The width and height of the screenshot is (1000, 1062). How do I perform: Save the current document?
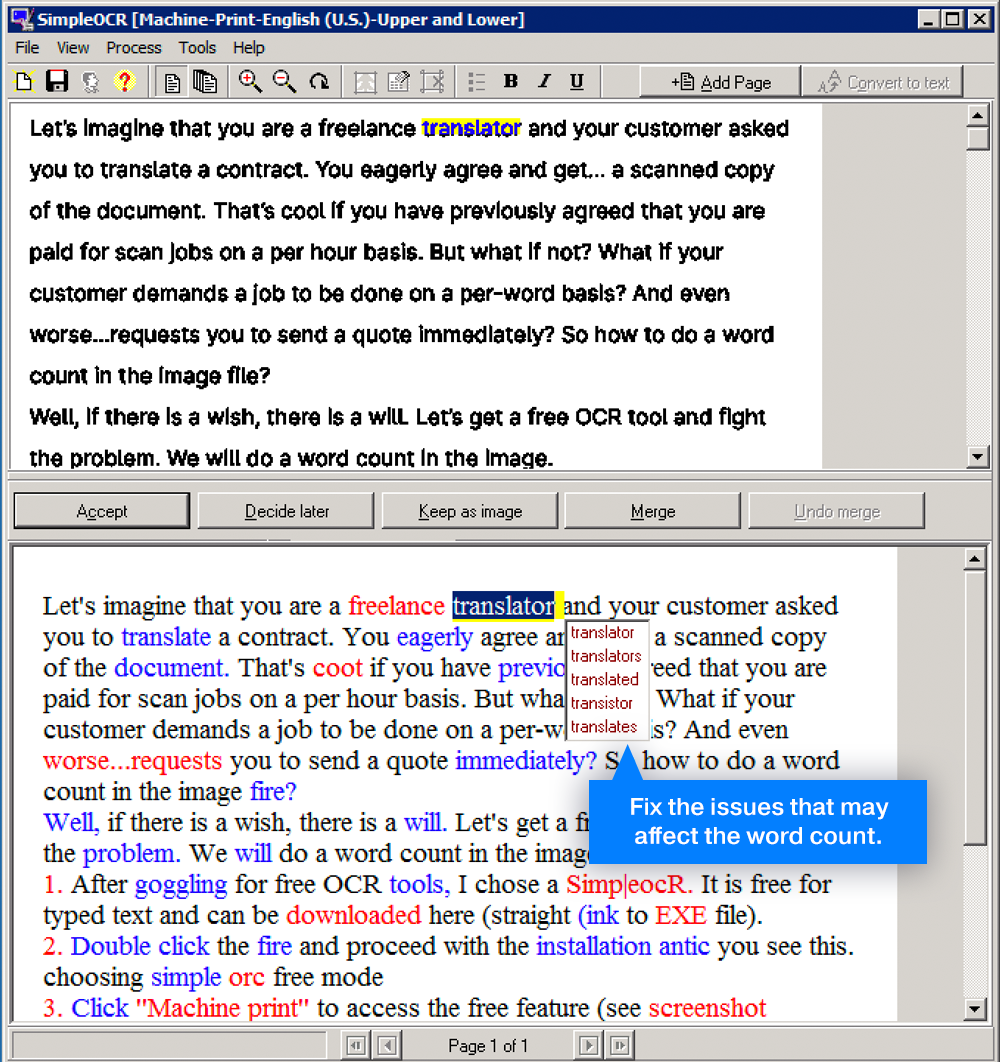coord(57,81)
